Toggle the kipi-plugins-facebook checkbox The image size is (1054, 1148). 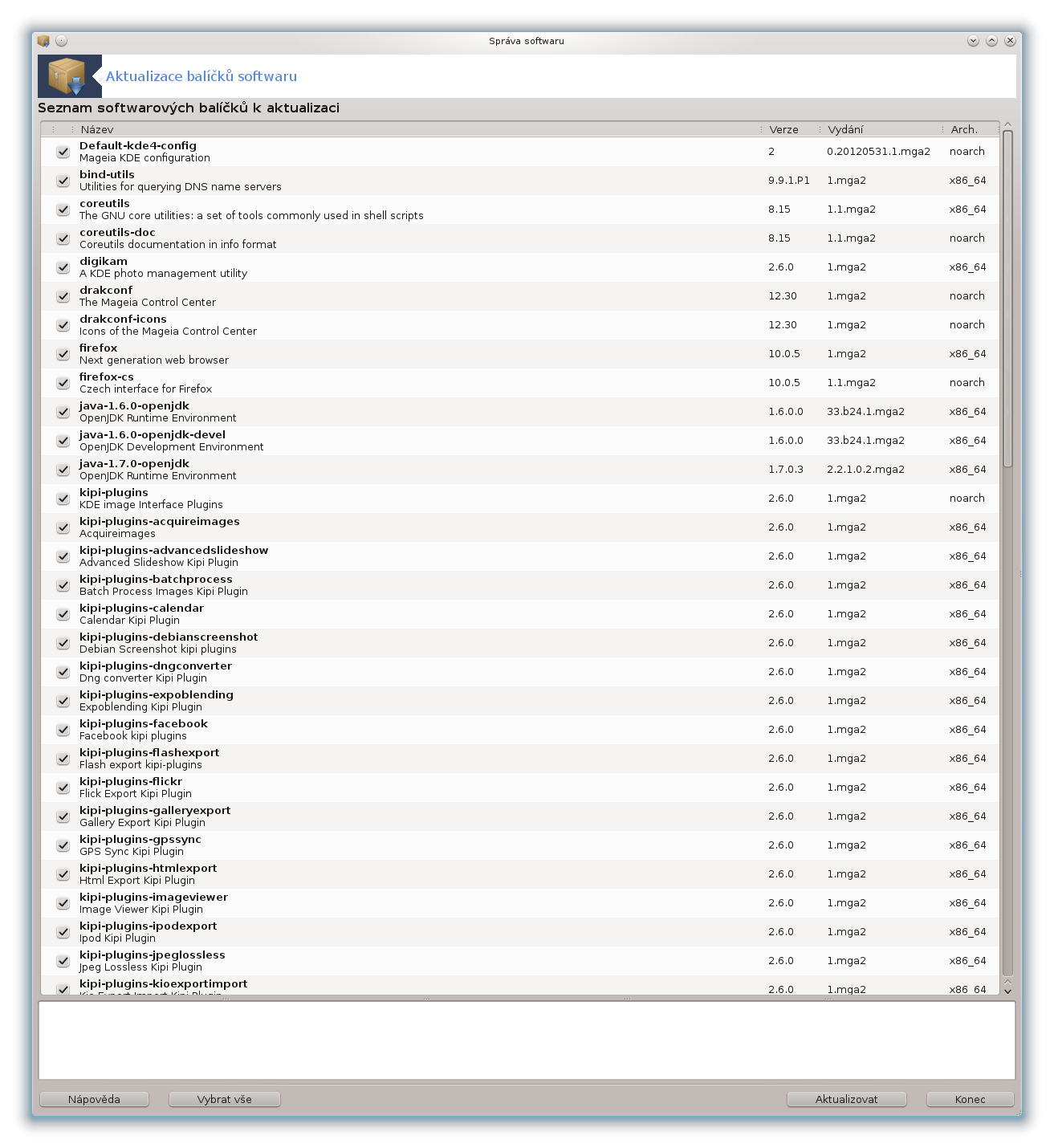(63, 730)
